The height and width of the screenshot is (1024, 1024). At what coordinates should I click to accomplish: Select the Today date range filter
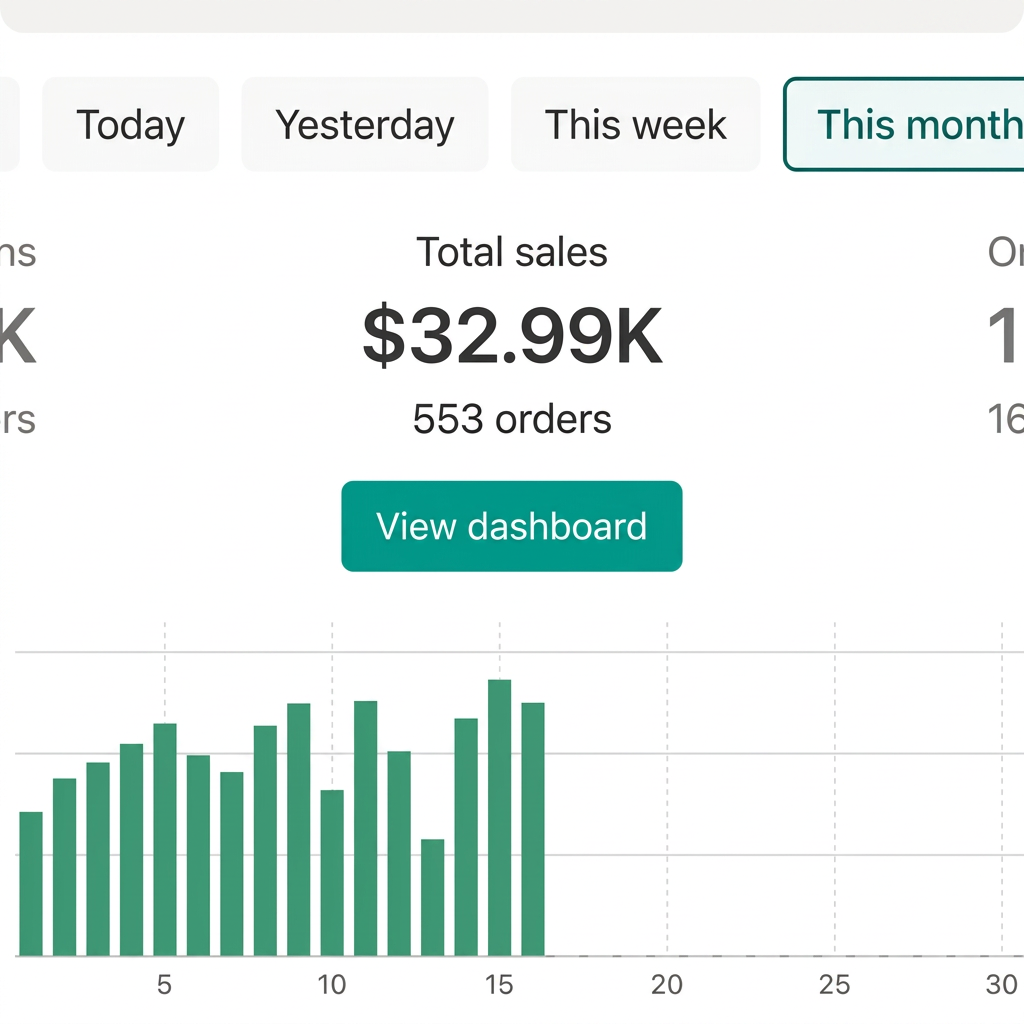tap(131, 124)
